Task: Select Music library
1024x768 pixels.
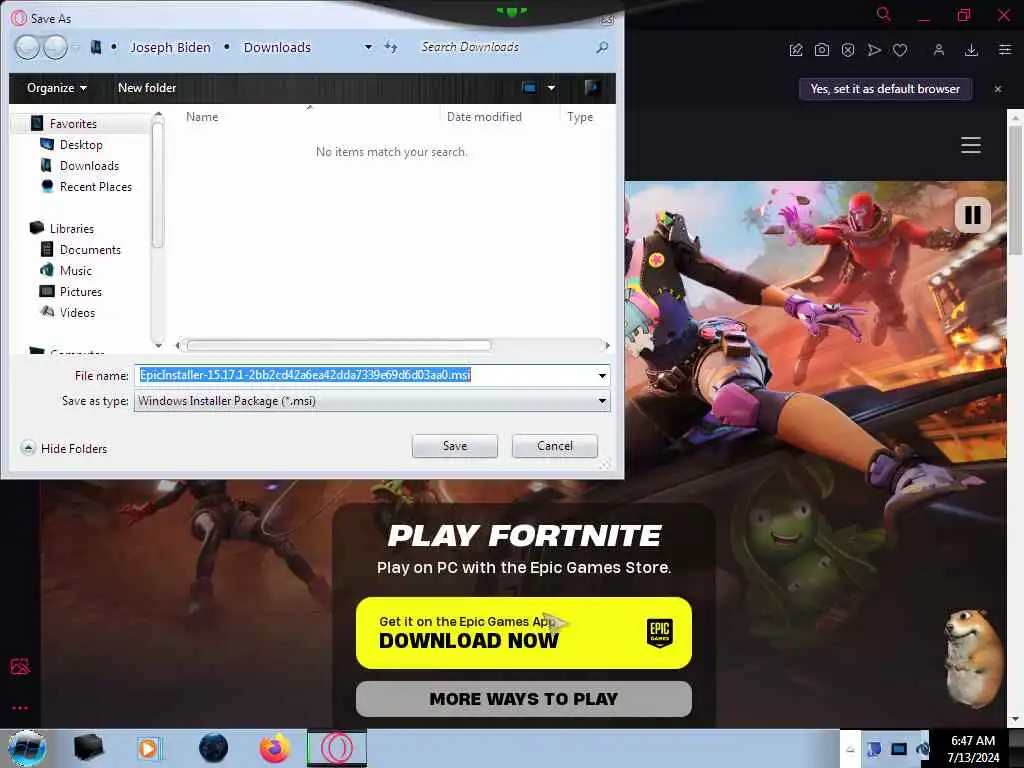Action: (76, 270)
